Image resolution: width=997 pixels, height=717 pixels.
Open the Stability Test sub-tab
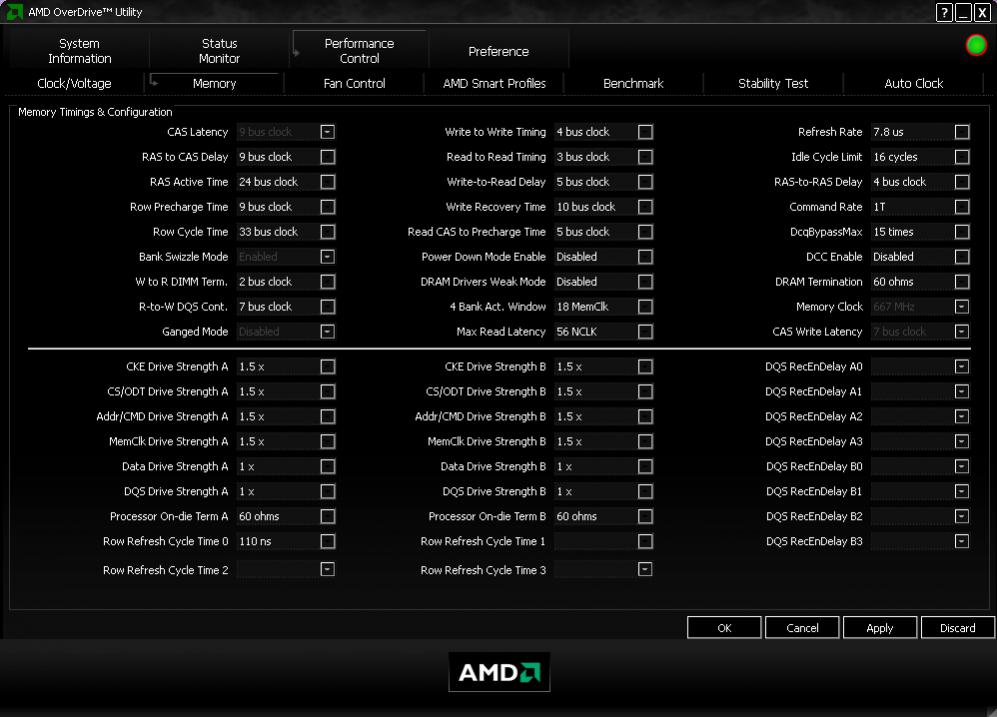coord(773,83)
